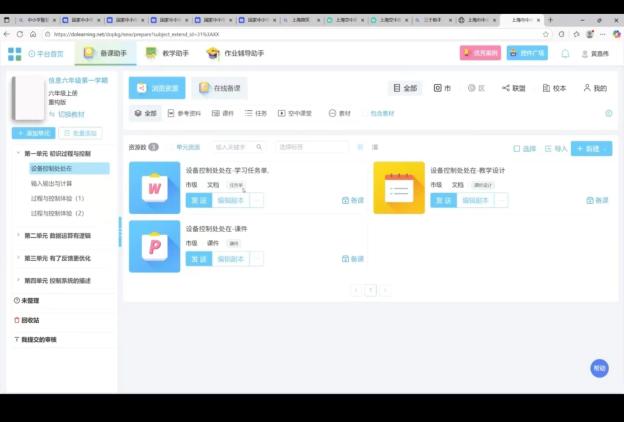
Task: Select the 校本 scope tab
Action: tap(553, 88)
